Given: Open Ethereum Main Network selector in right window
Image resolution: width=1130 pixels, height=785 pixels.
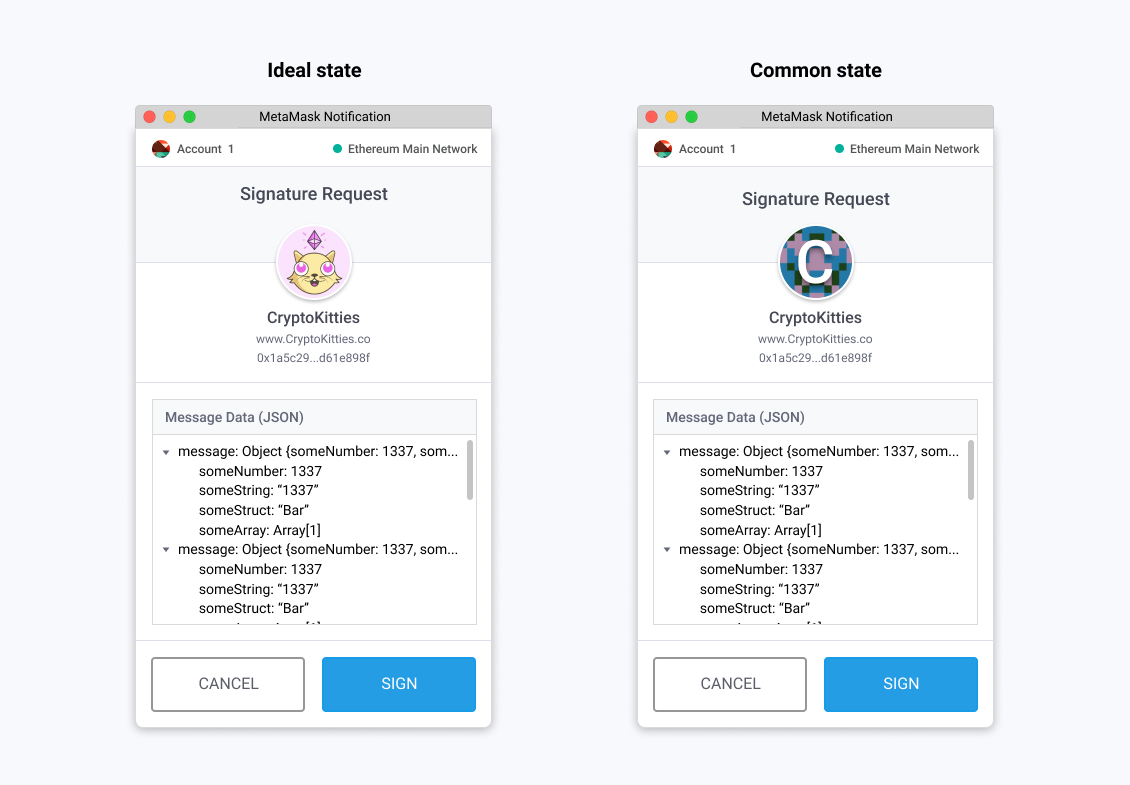Looking at the screenshot, I should (x=907, y=149).
